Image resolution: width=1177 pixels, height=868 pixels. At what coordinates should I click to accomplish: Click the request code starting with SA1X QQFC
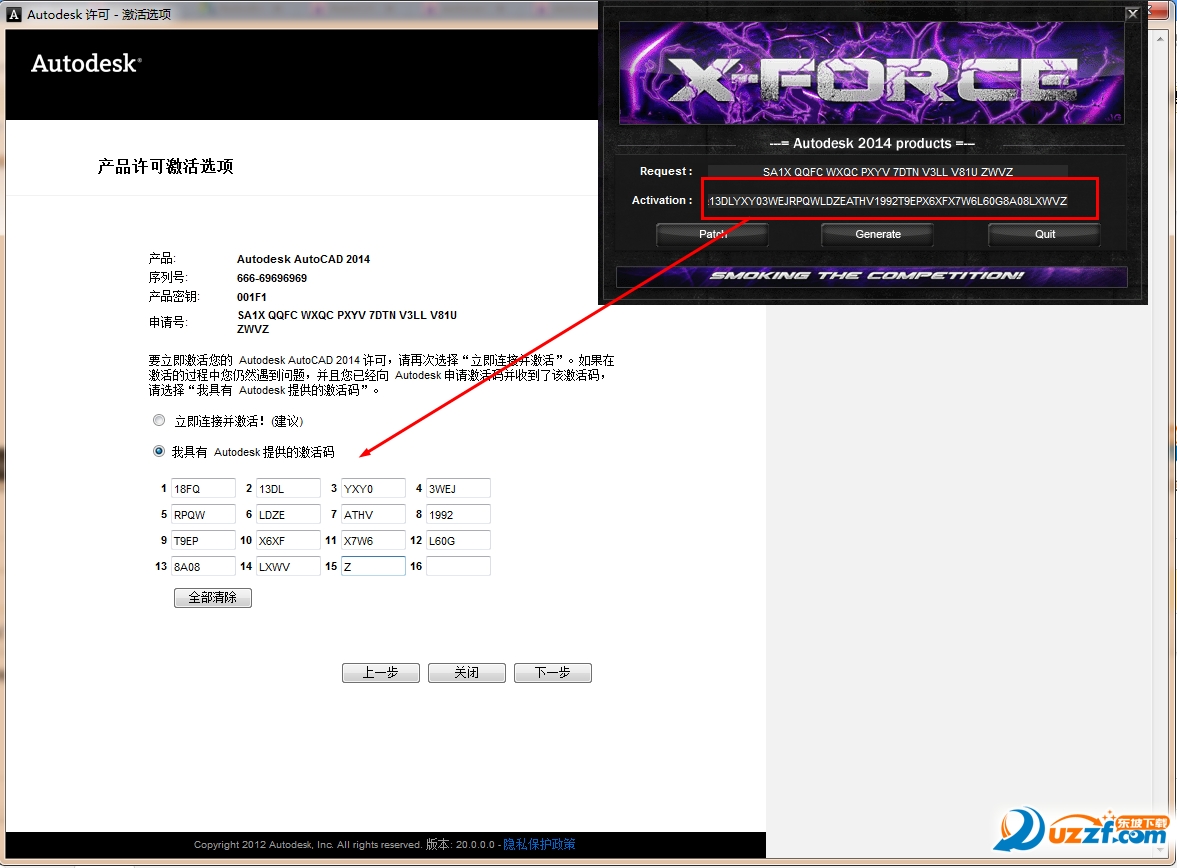[347, 322]
